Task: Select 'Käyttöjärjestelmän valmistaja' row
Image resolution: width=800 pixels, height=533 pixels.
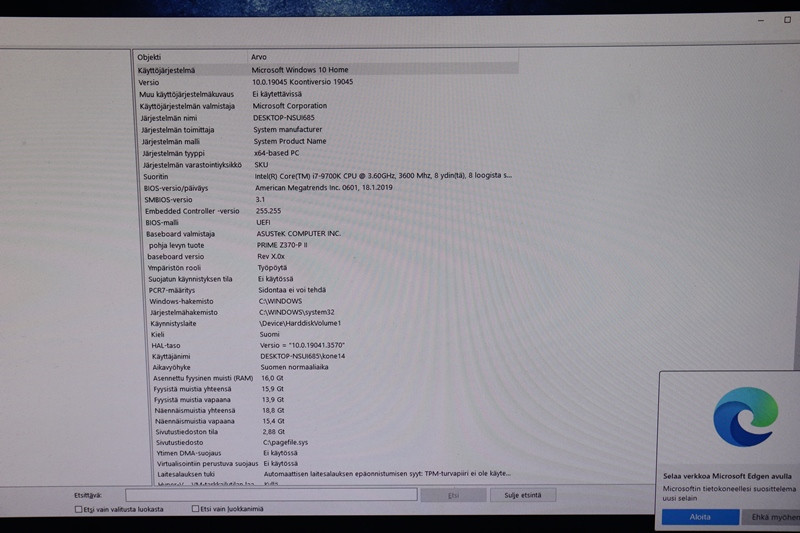Action: click(x=327, y=106)
